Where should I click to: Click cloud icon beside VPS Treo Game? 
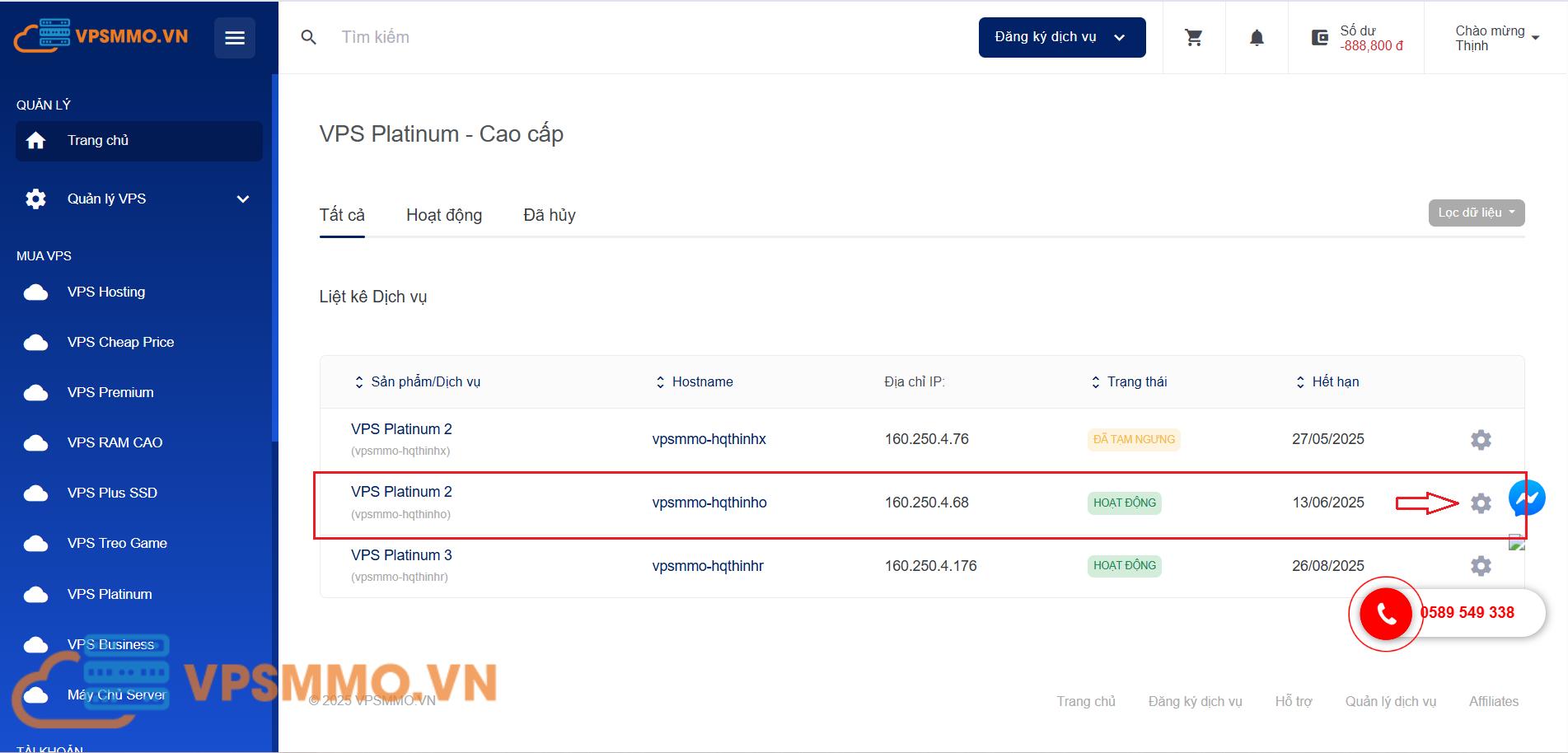[x=35, y=543]
